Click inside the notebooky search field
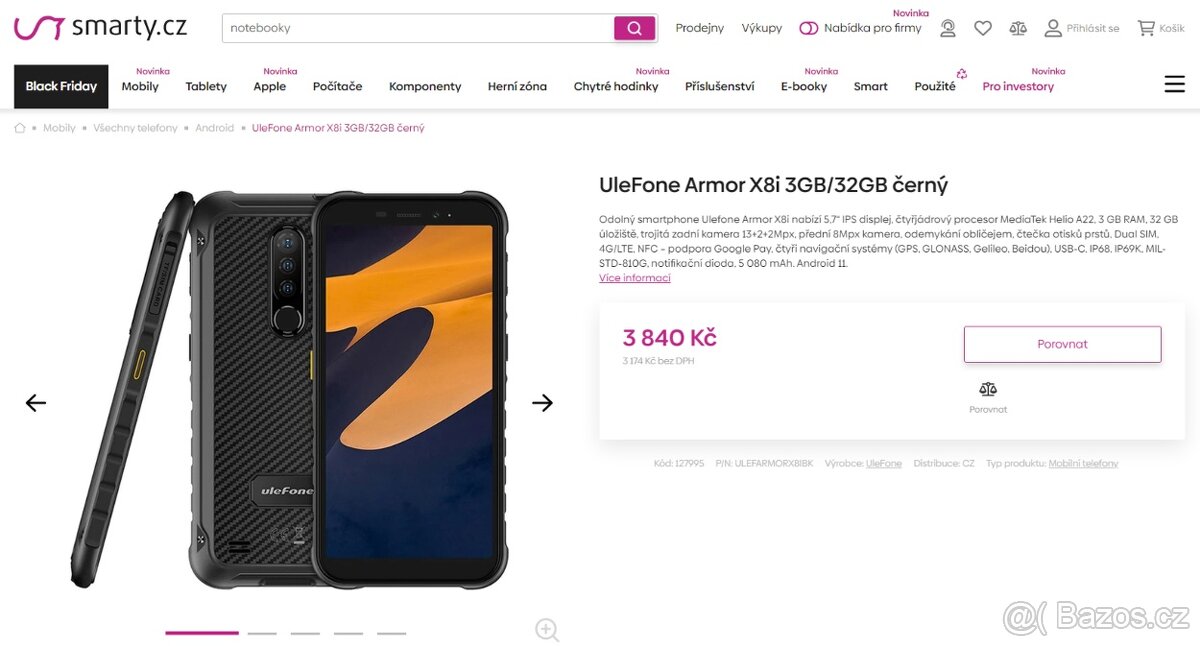The width and height of the screenshot is (1200, 646). [x=400, y=28]
